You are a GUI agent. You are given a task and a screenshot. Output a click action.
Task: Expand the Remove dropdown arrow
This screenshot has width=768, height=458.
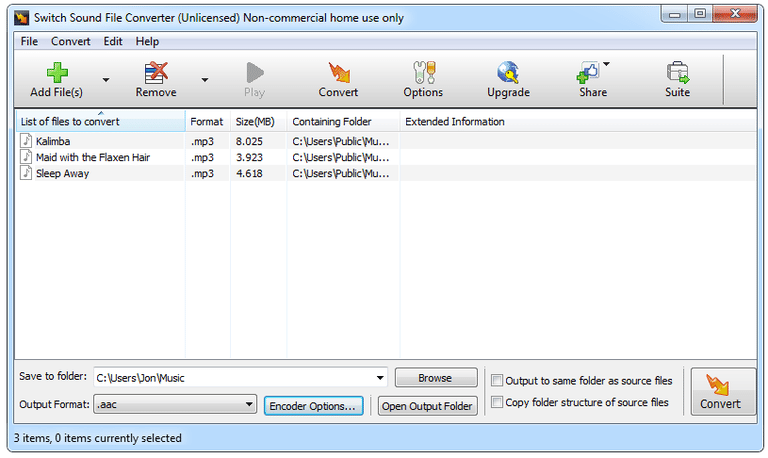pyautogui.click(x=204, y=80)
